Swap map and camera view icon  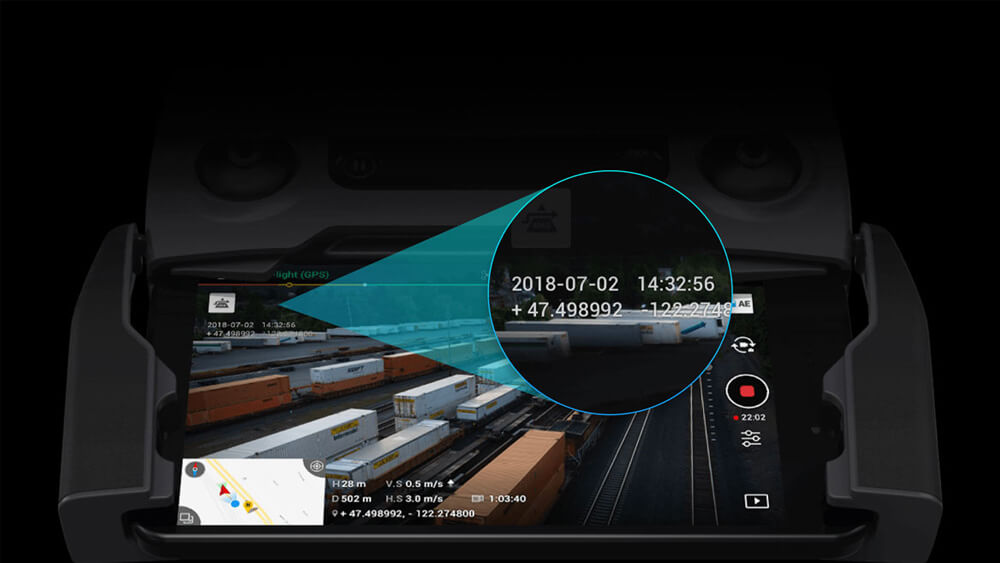(x=186, y=518)
